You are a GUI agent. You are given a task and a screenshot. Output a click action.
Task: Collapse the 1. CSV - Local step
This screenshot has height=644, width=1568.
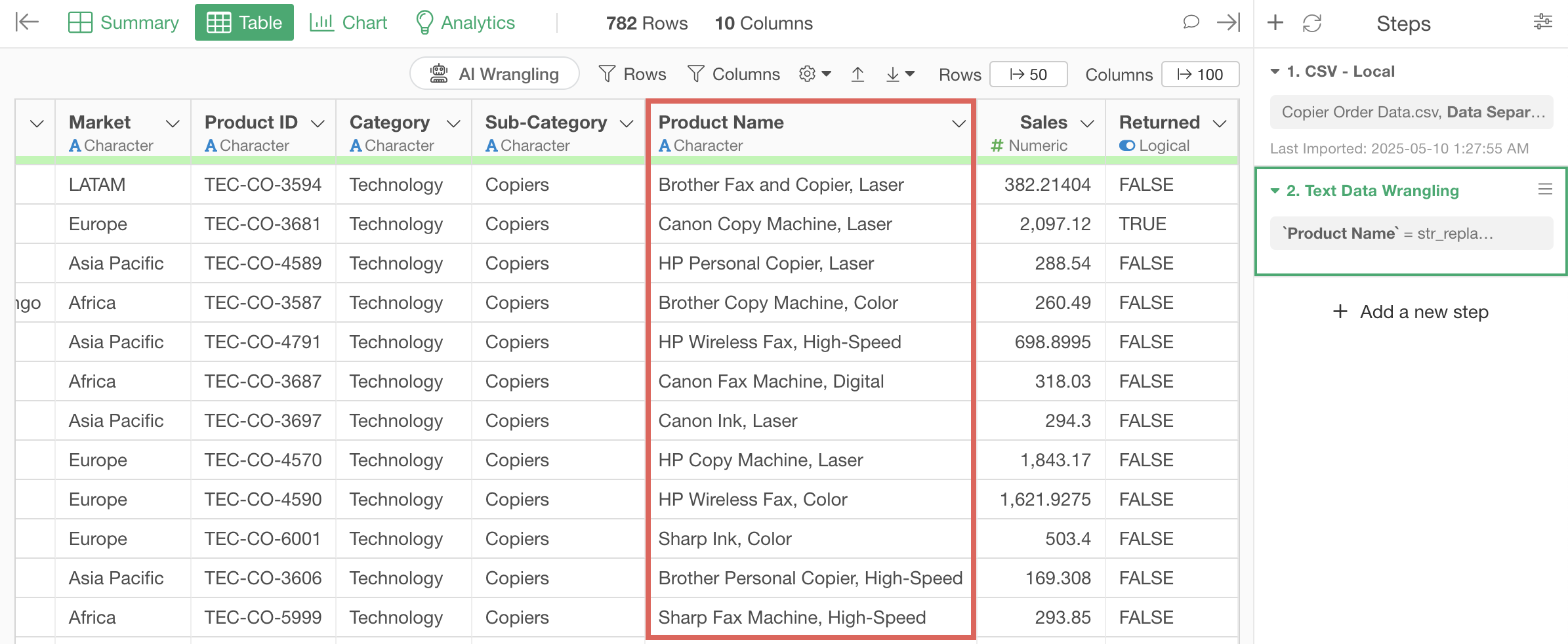coord(1275,71)
